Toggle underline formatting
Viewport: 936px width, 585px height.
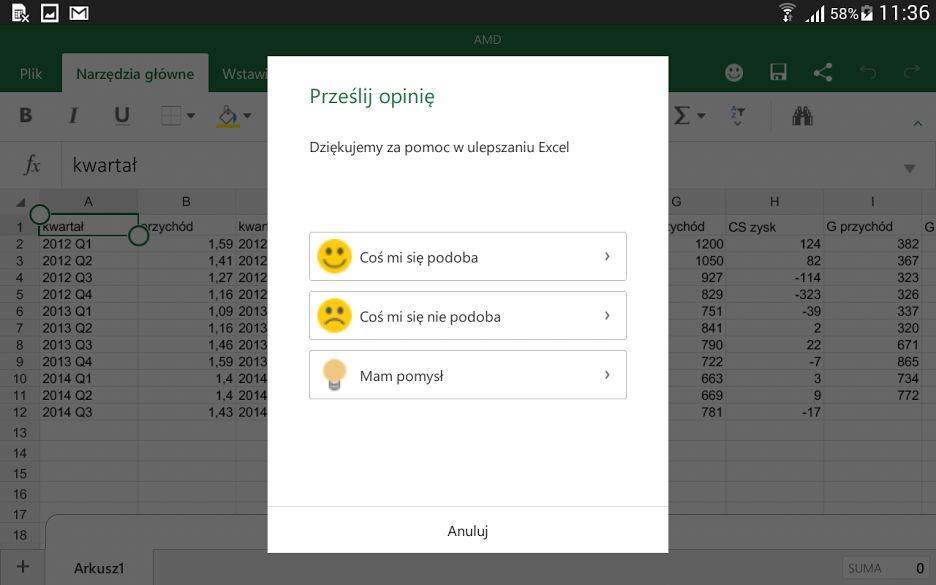coord(121,115)
